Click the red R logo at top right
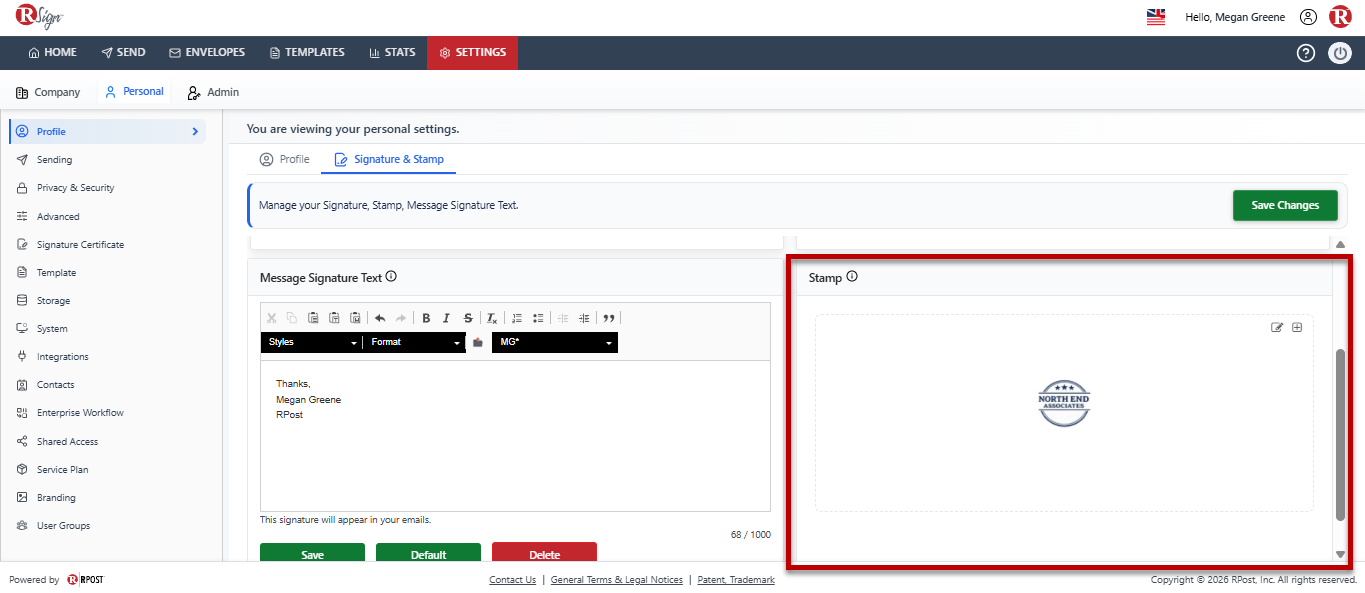Screen dimensions: 1365x593 tap(1340, 17)
